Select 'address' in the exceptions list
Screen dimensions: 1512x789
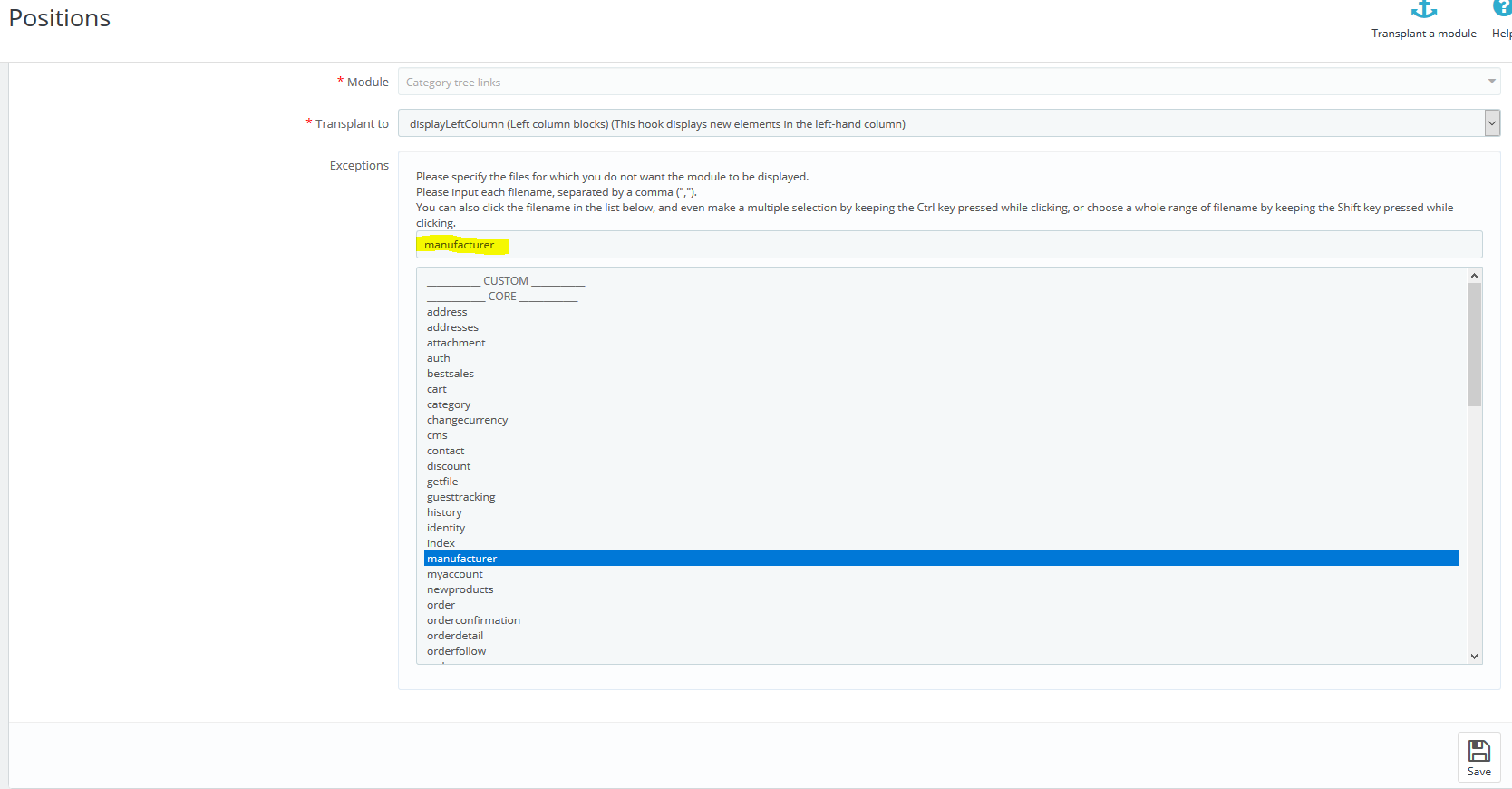tap(942, 312)
